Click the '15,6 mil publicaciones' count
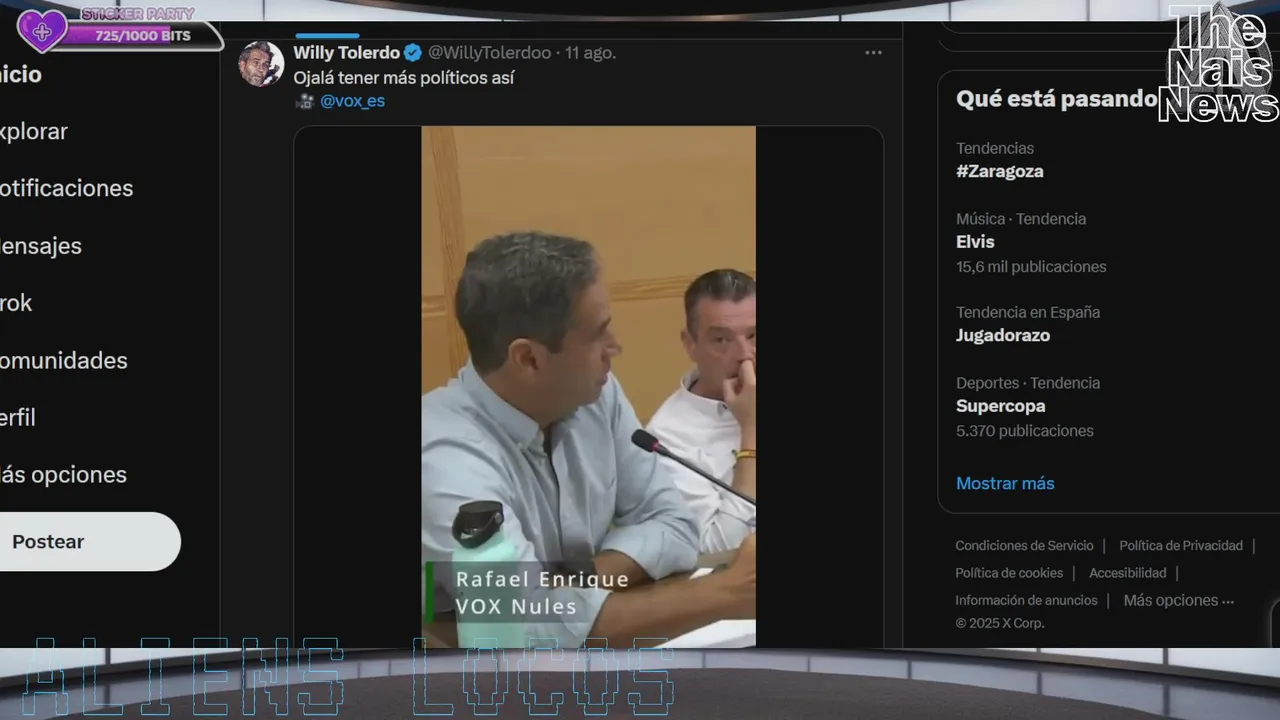The height and width of the screenshot is (720, 1280). [1031, 267]
